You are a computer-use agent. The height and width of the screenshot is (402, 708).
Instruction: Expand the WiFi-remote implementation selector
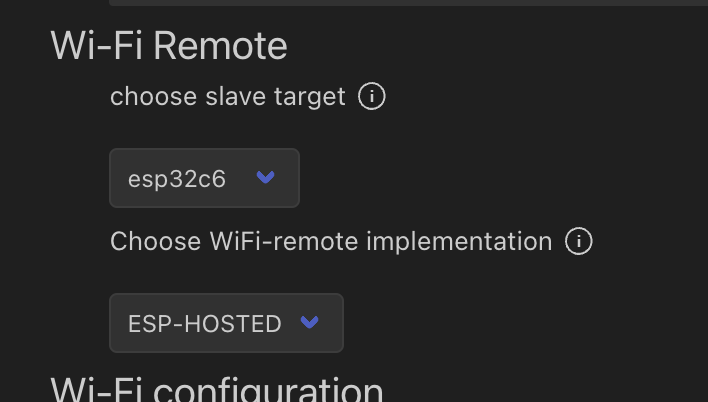226,323
